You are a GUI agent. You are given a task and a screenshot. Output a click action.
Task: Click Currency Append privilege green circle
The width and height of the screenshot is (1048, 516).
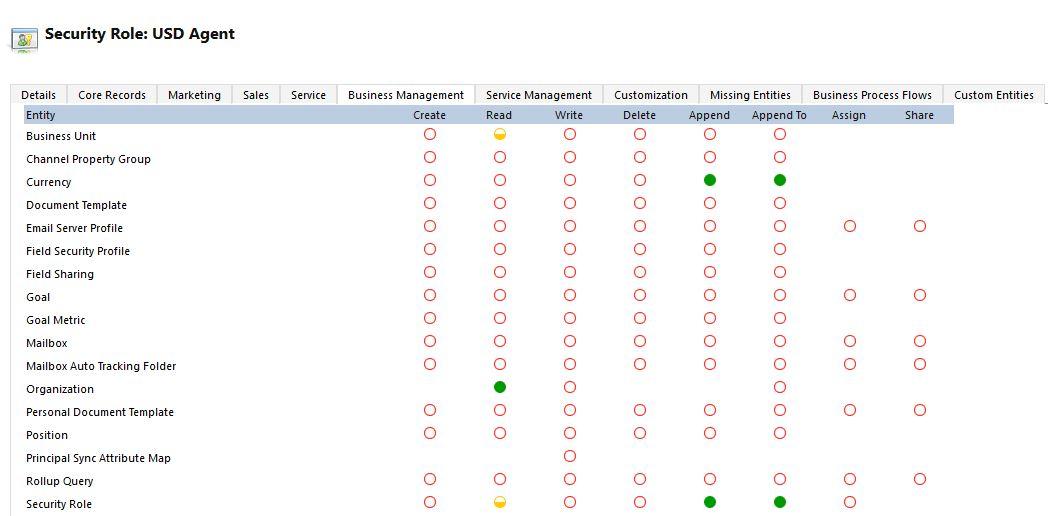click(710, 180)
